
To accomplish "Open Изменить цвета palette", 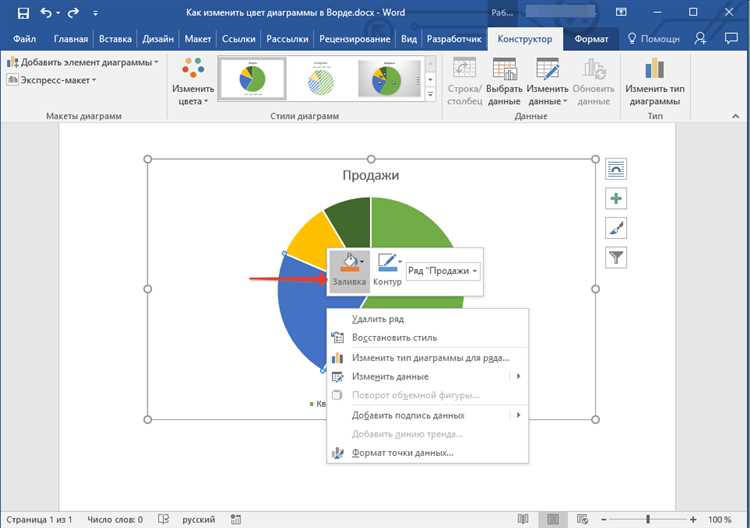I will [193, 81].
